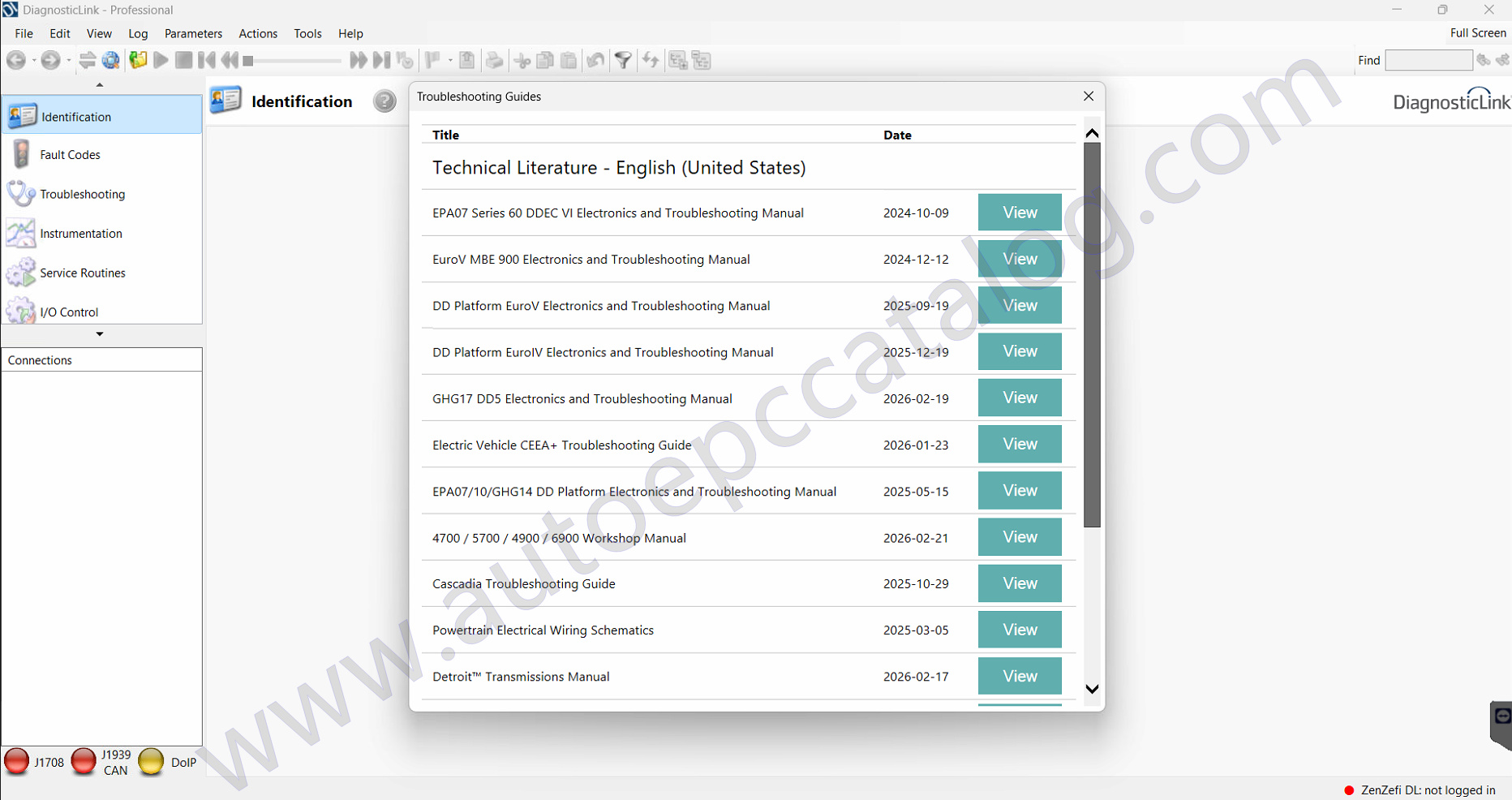This screenshot has height=800, width=1512.
Task: Click the Identification help question mark
Action: pyautogui.click(x=384, y=101)
